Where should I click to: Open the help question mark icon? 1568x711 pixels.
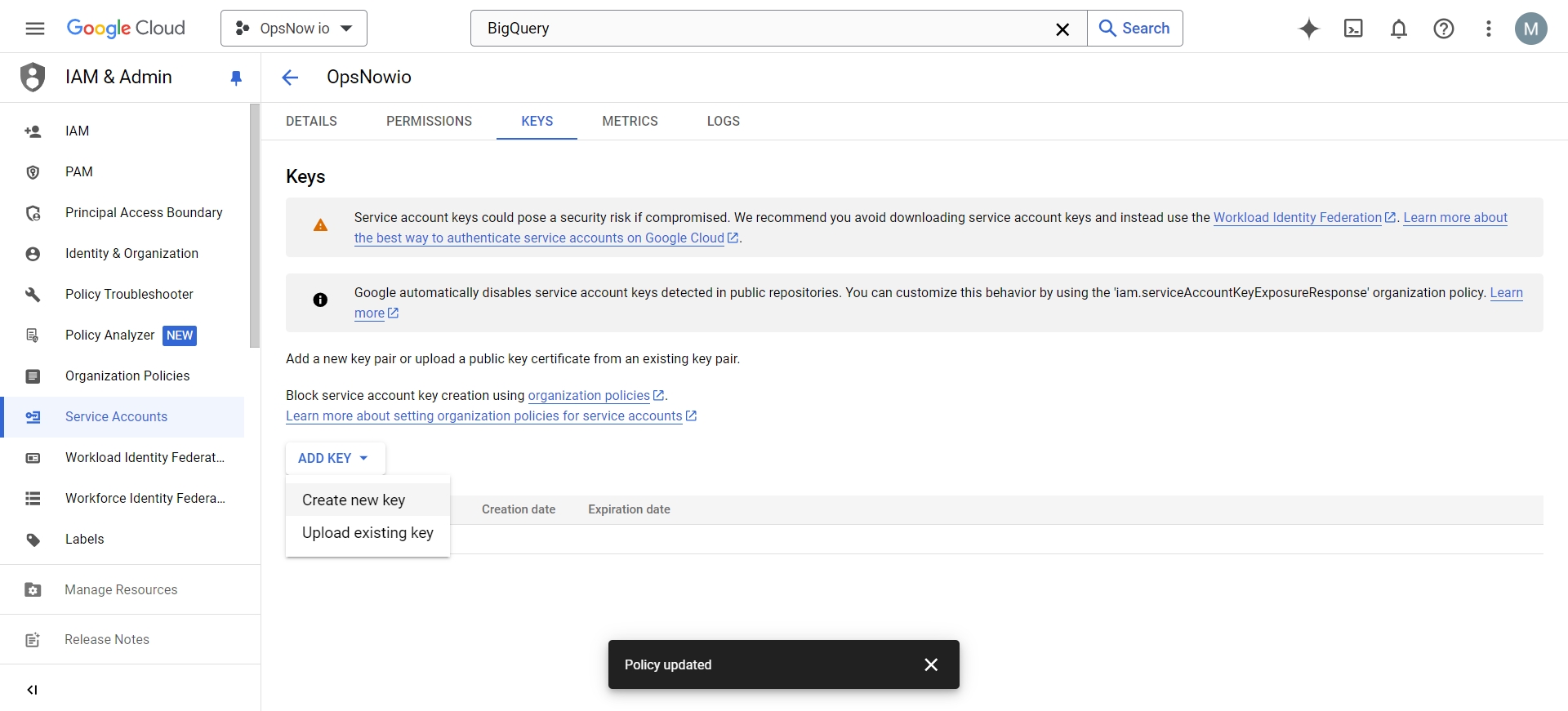[1443, 29]
